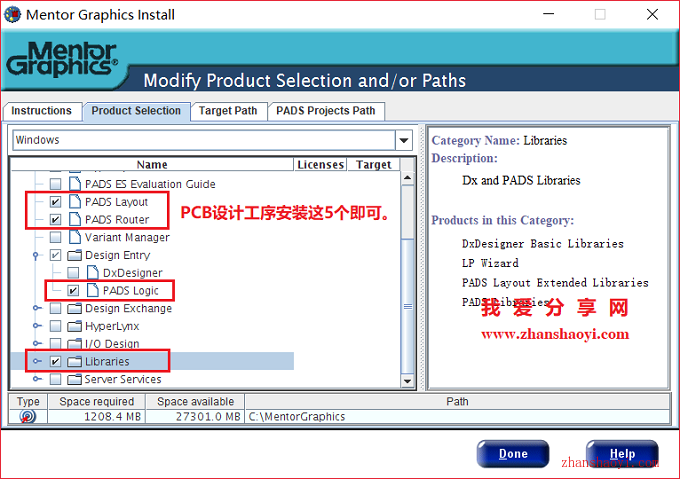
Task: Click the target type icon in Type column
Action: [27, 417]
